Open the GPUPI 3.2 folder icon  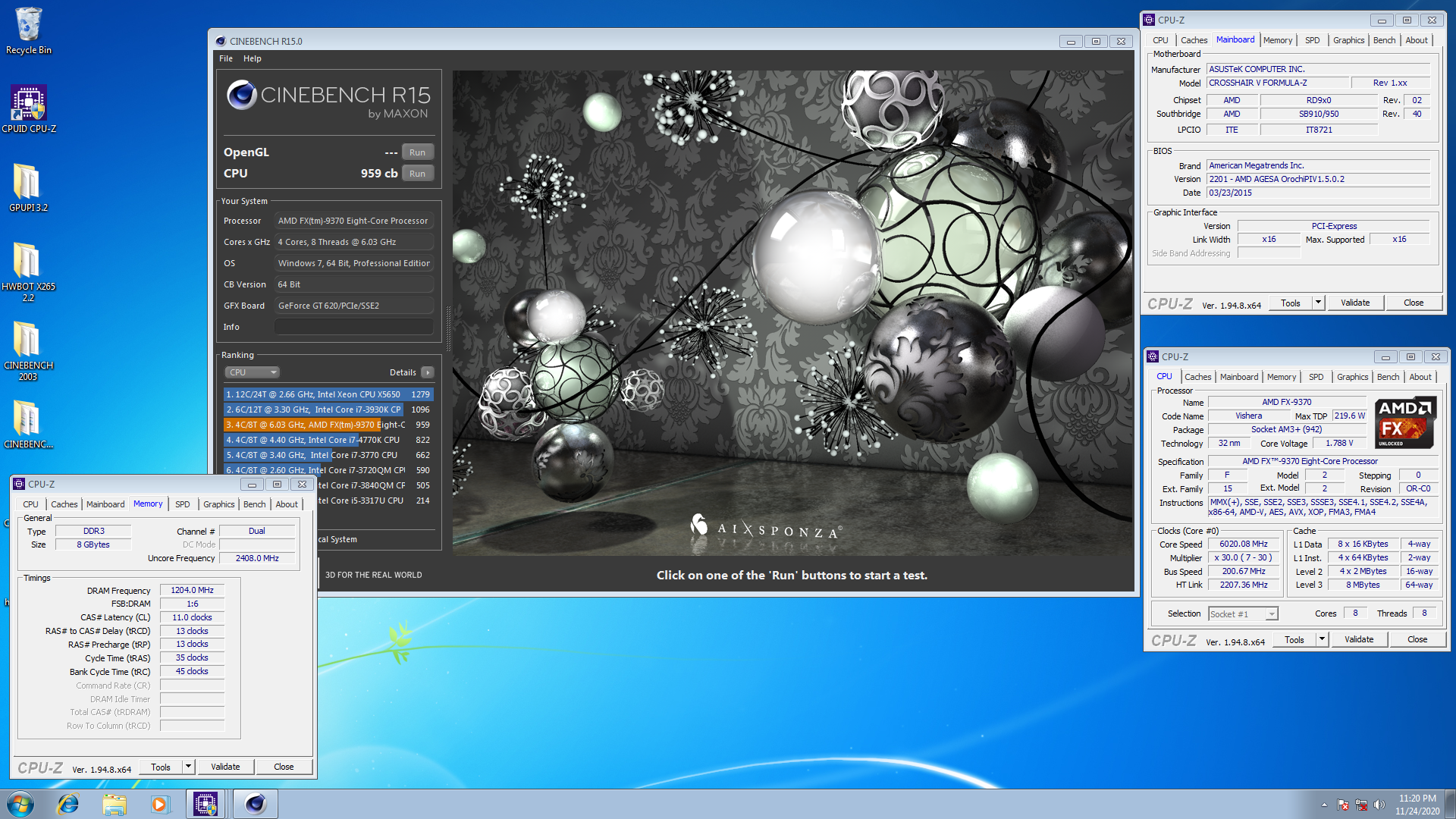(29, 188)
